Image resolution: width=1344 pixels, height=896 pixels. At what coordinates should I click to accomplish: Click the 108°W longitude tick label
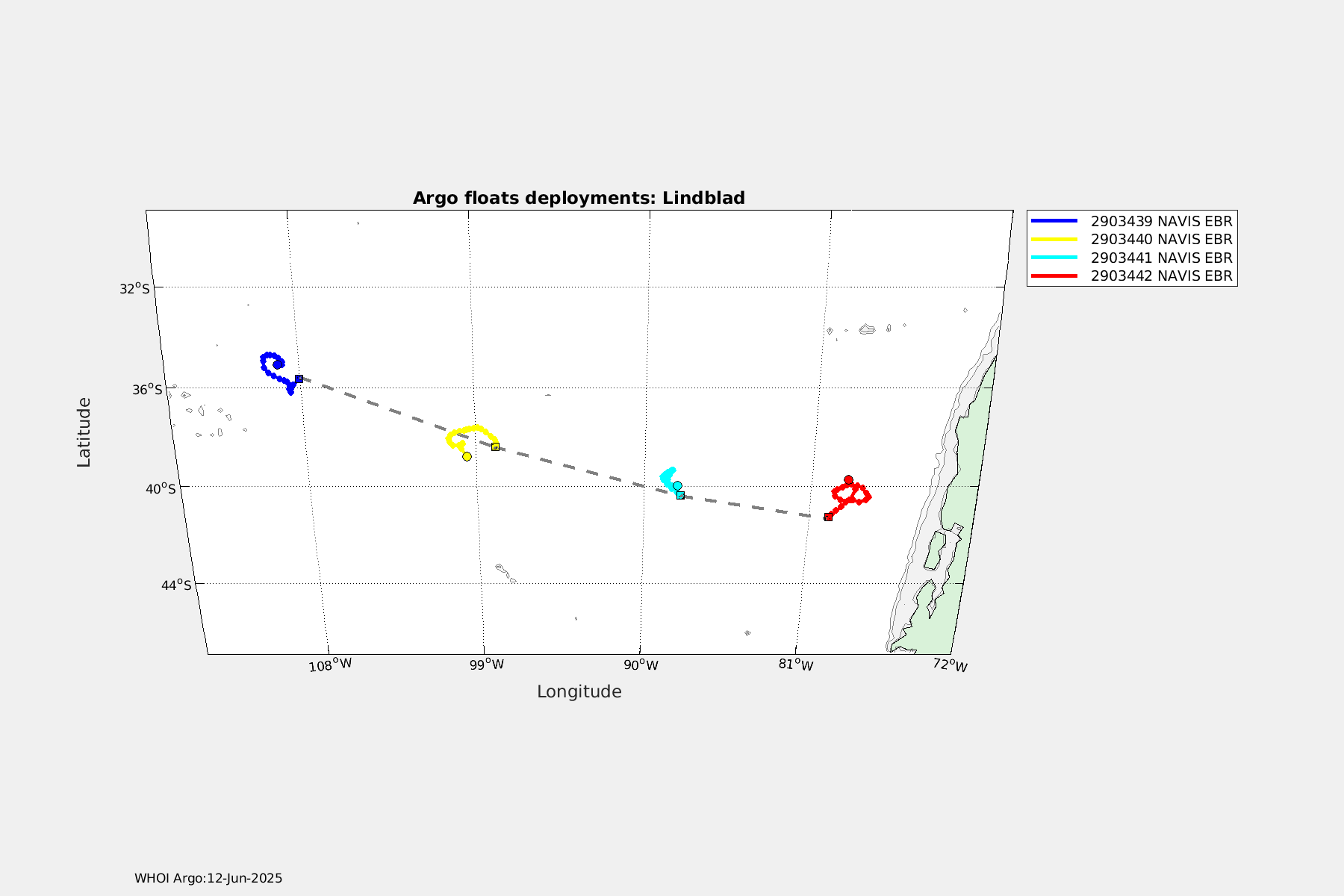pos(330,665)
